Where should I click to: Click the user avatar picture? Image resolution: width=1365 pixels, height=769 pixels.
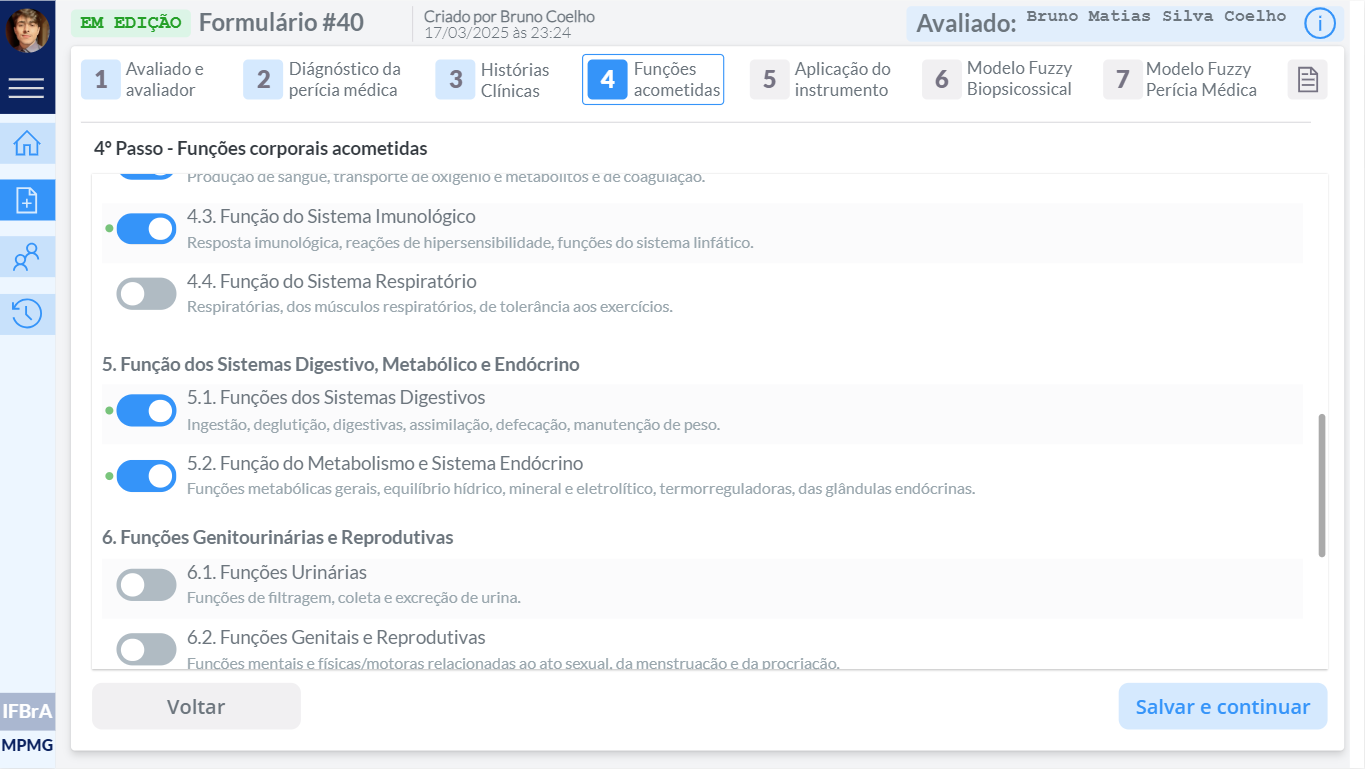tap(27, 30)
